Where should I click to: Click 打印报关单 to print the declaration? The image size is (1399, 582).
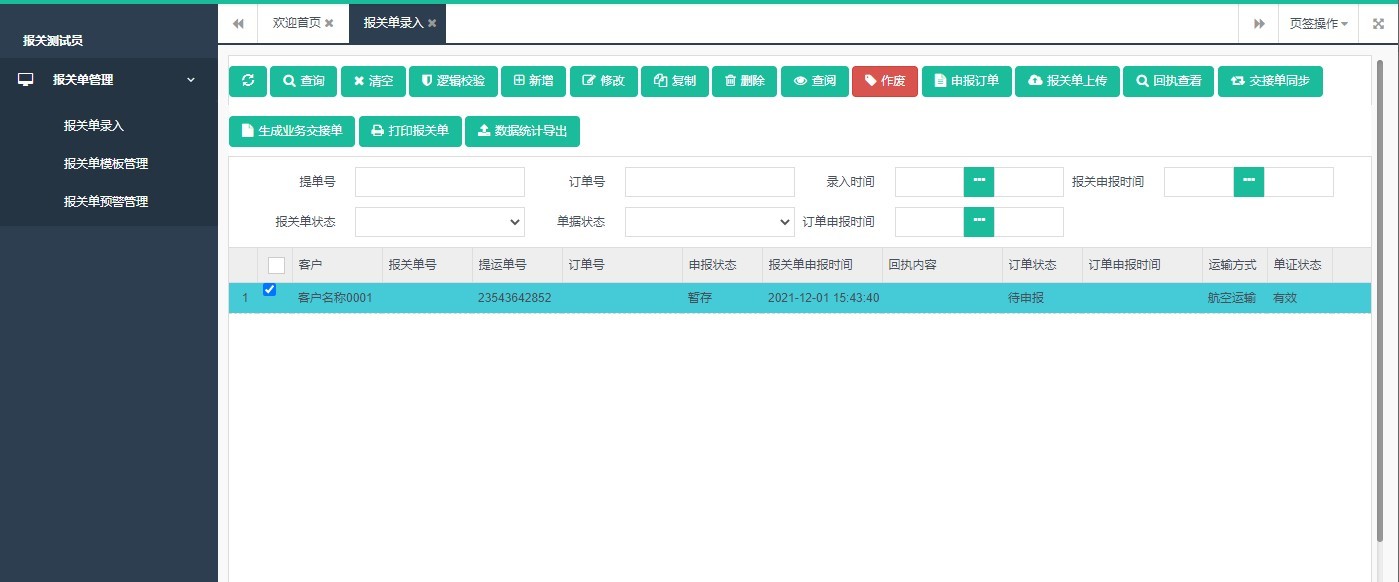410,130
